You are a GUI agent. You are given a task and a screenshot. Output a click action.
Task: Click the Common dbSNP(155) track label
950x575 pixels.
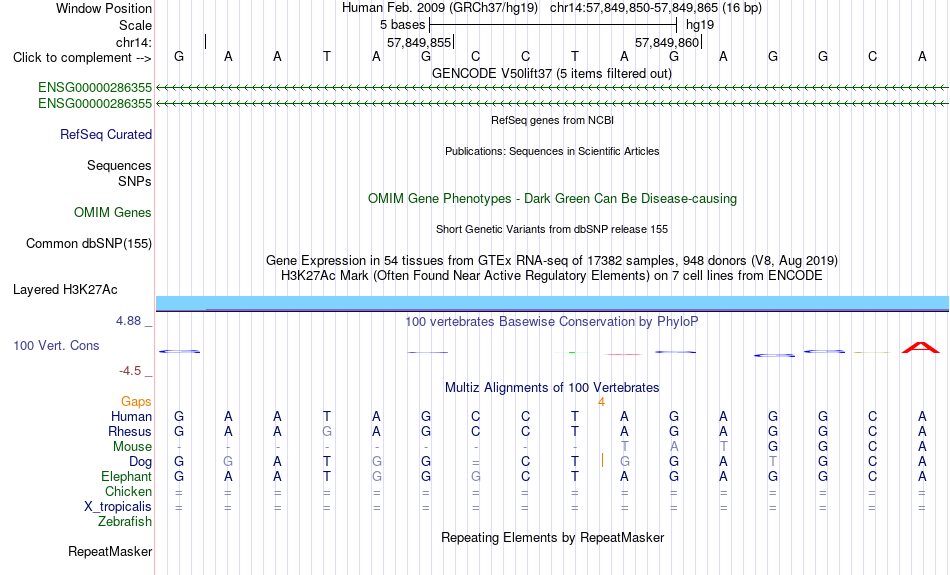(x=88, y=244)
